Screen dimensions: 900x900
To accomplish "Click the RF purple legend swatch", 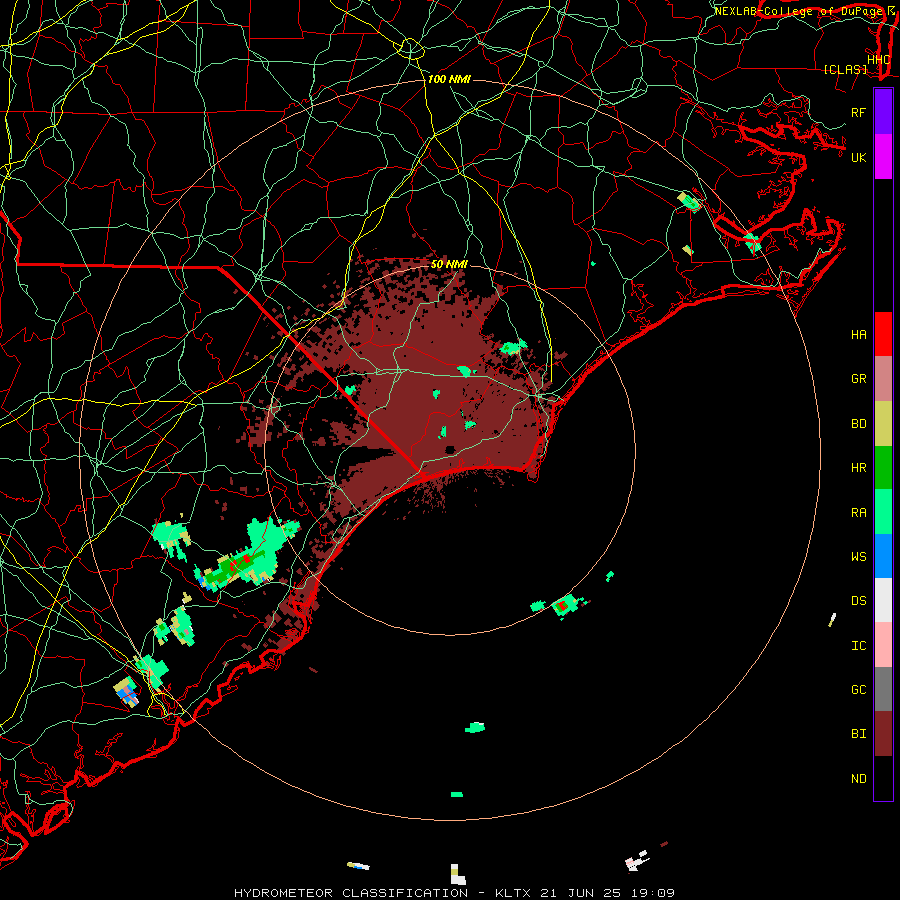I will pos(883,112).
